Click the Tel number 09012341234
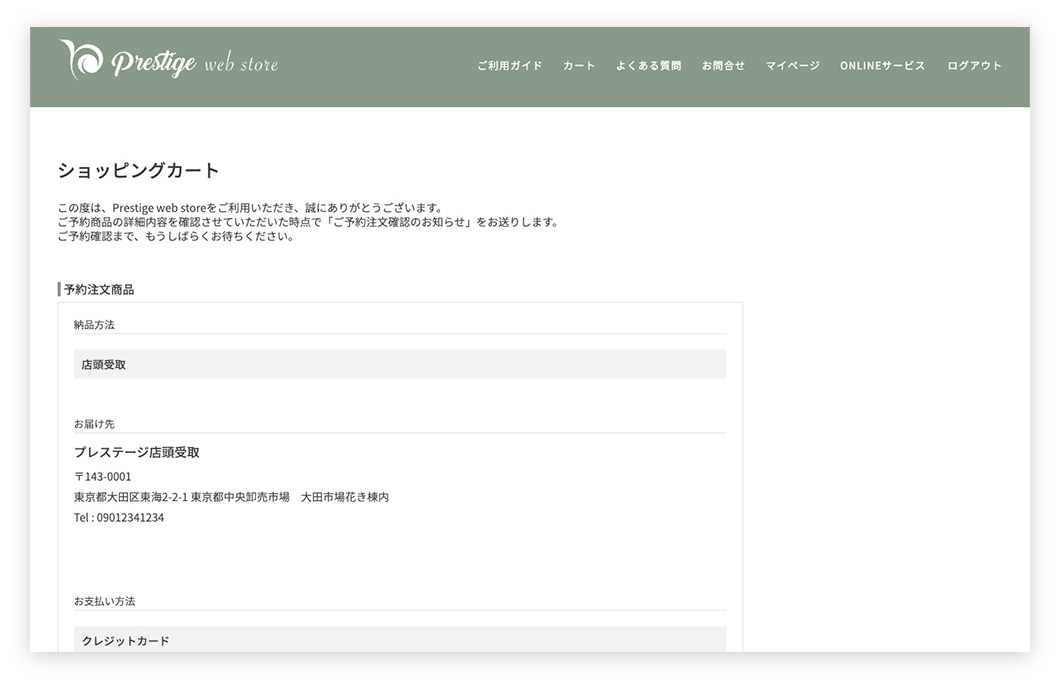This screenshot has width=1060, height=685. click(119, 518)
